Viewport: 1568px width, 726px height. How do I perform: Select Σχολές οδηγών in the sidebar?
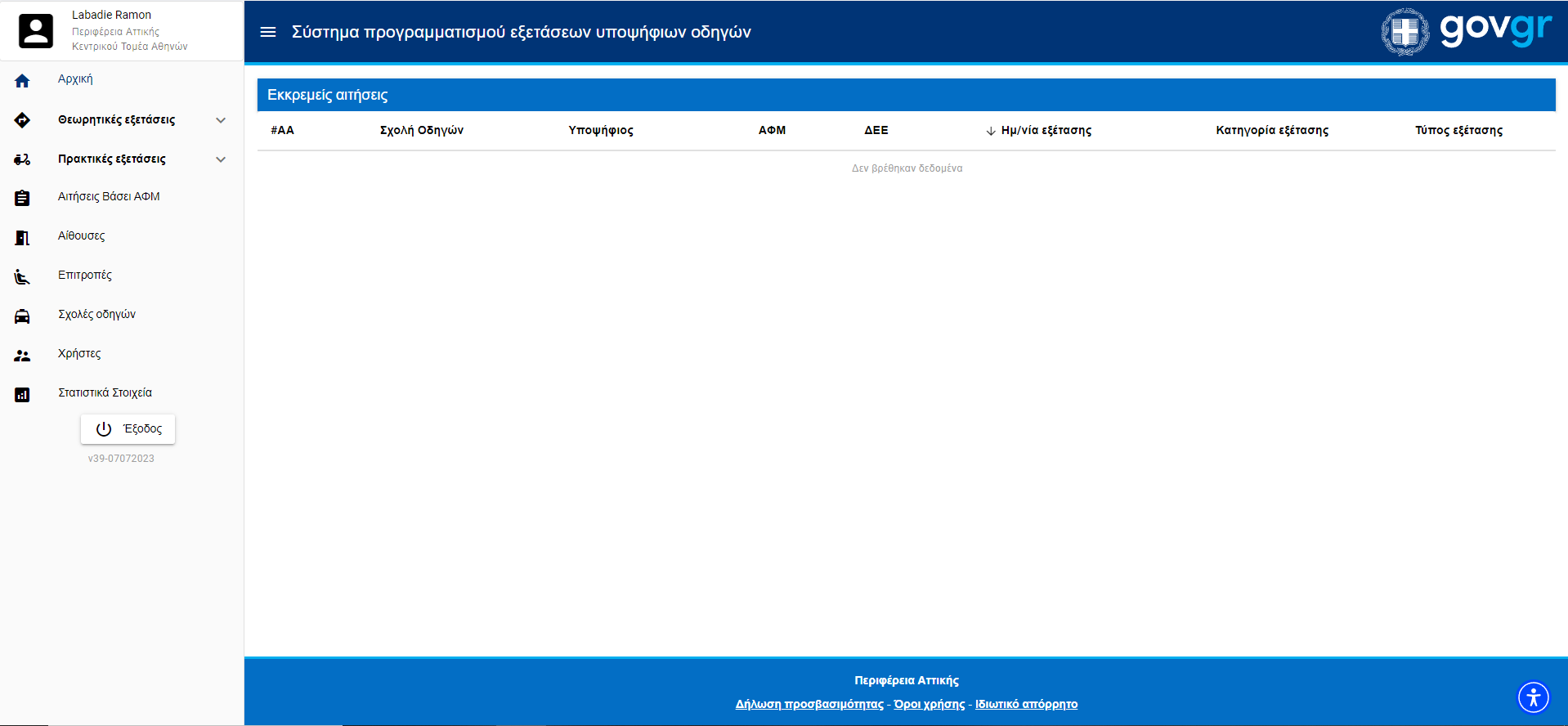[96, 315]
